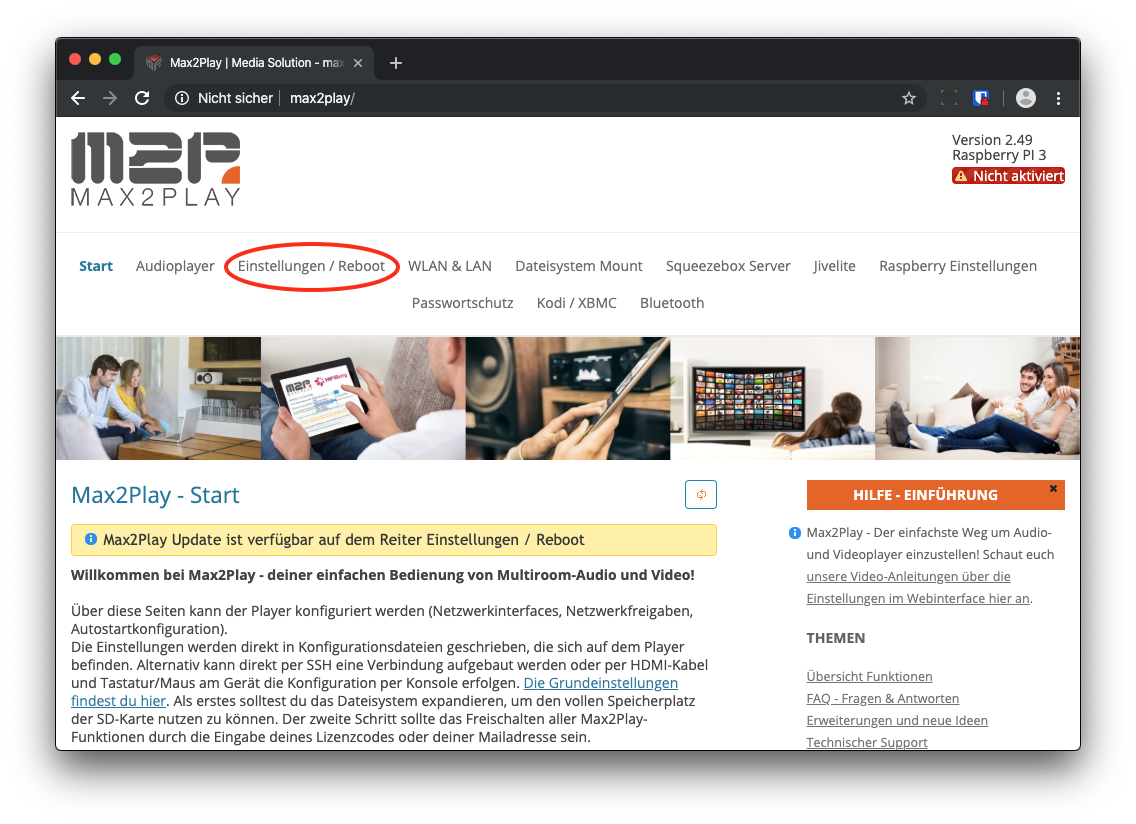Viewport: 1136px width, 824px height.
Task: Click the Max2Play logo
Action: click(x=156, y=169)
